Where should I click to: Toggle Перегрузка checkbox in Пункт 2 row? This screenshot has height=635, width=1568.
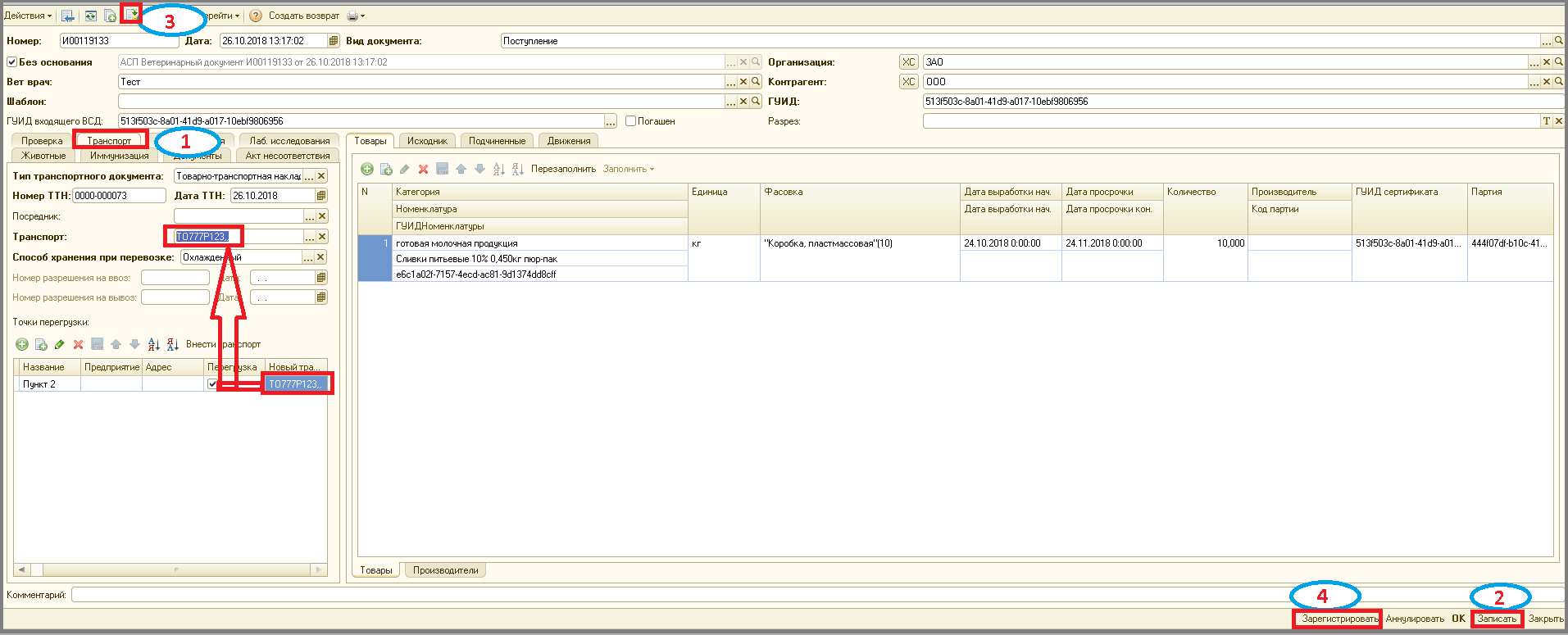tap(212, 384)
